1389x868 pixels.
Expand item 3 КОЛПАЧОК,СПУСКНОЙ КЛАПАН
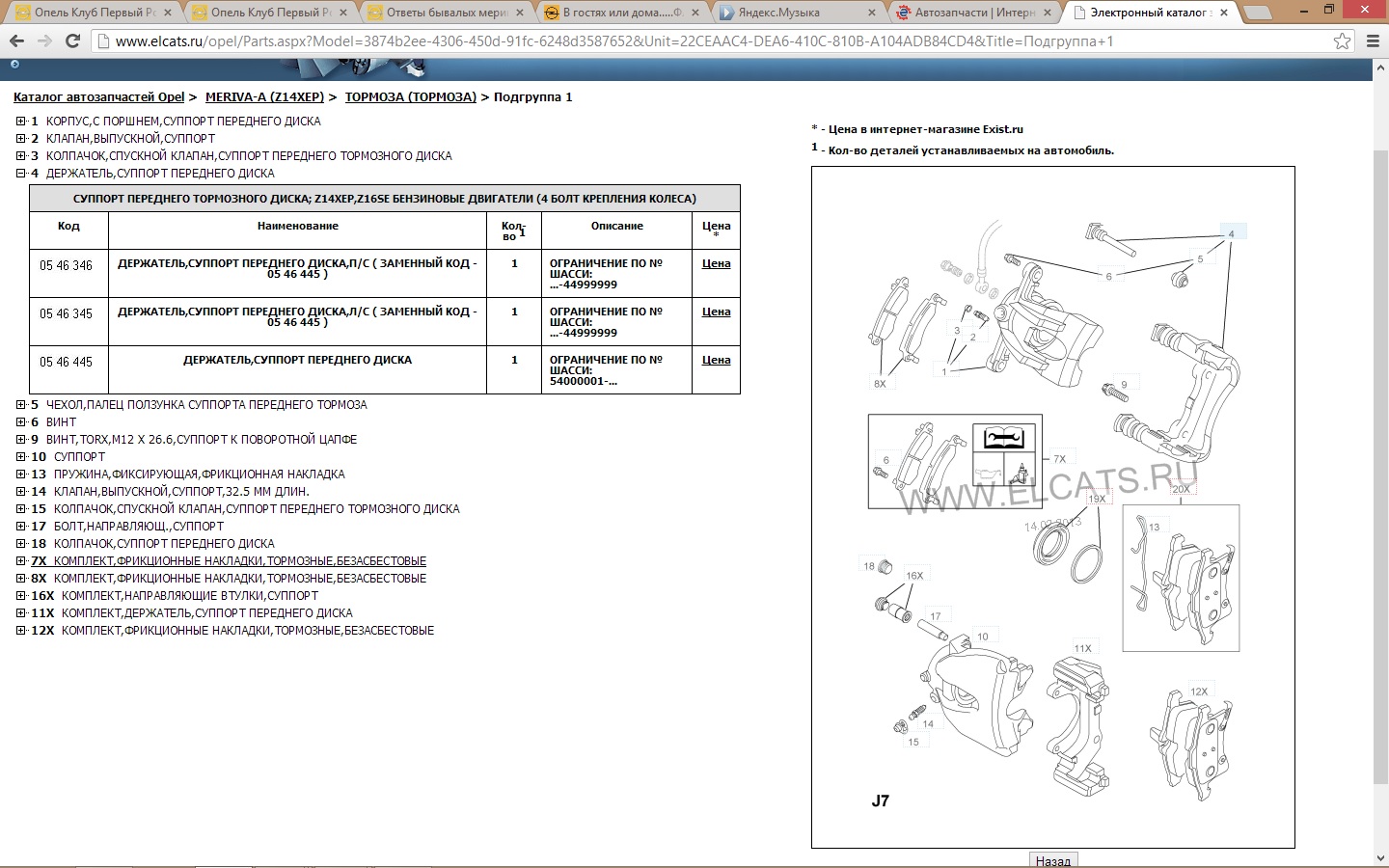coord(21,156)
